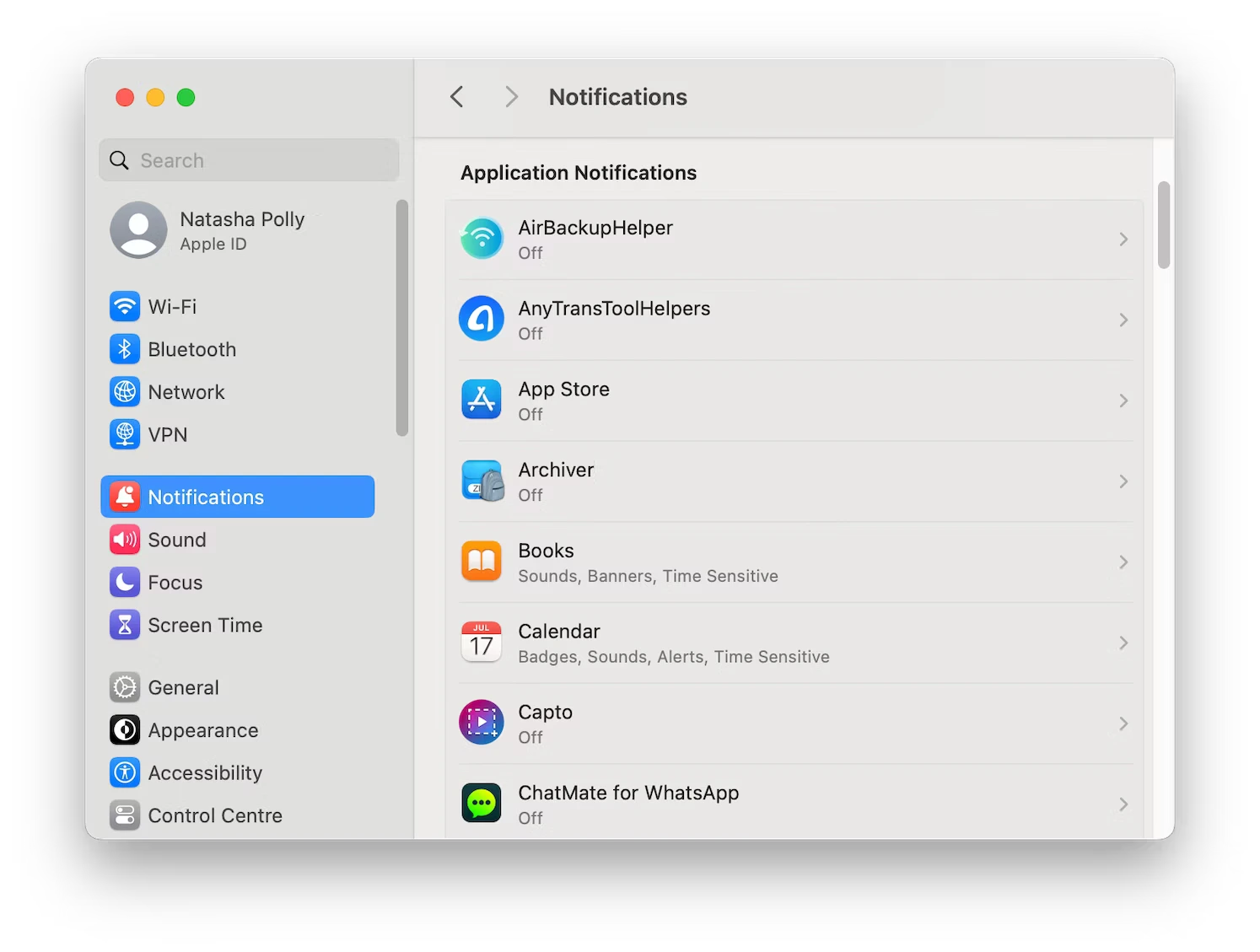Expand the Books row chevron
The height and width of the screenshot is (952, 1260).
click(1123, 562)
